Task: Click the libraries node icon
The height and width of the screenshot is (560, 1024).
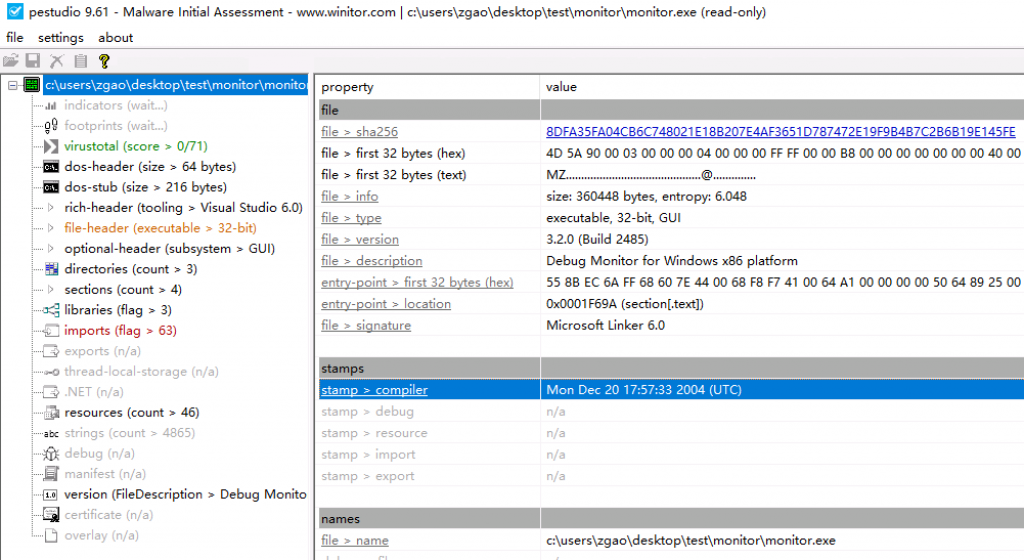Action: point(52,310)
